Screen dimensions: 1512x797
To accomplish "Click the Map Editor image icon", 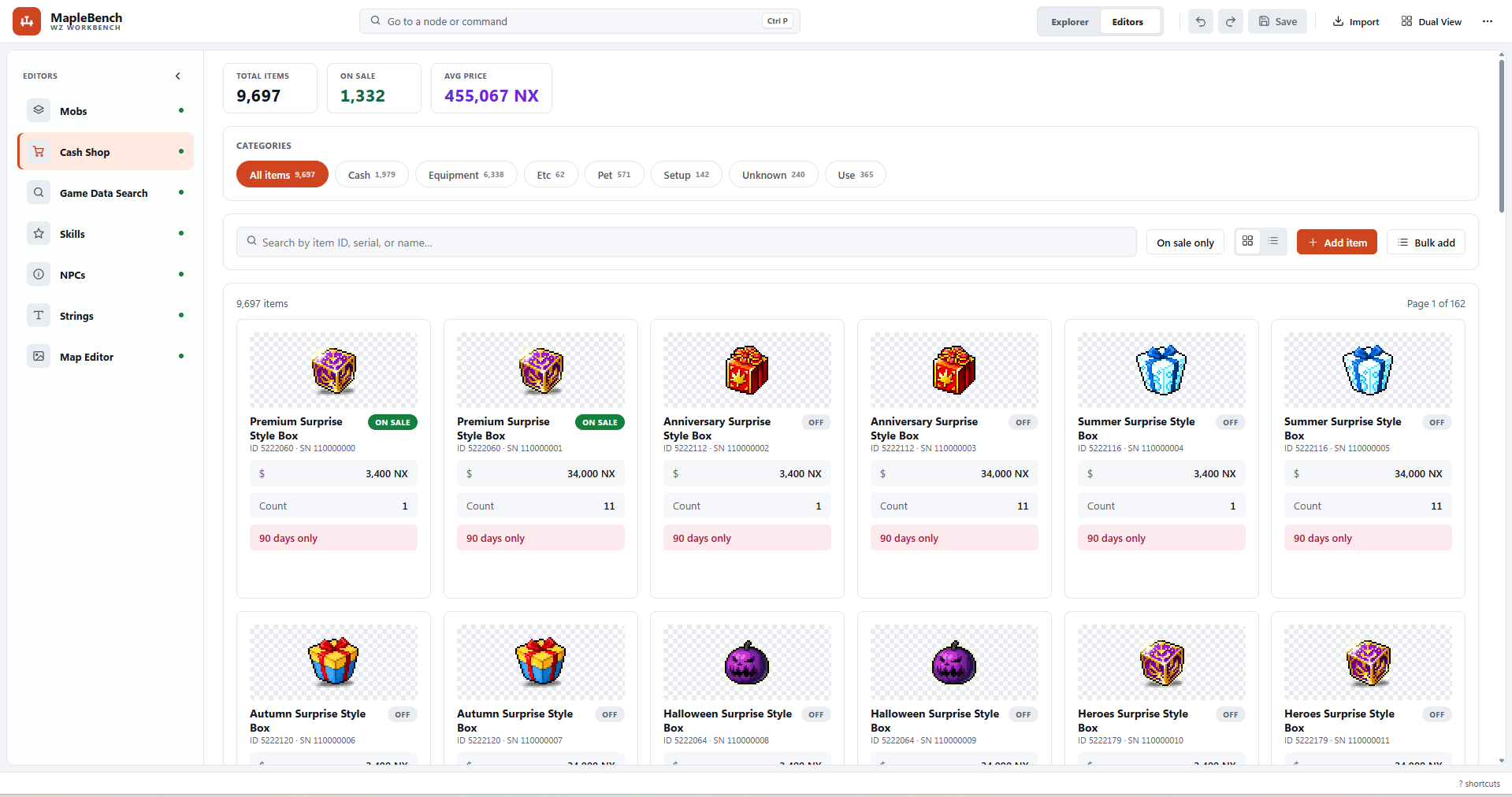I will (x=39, y=356).
